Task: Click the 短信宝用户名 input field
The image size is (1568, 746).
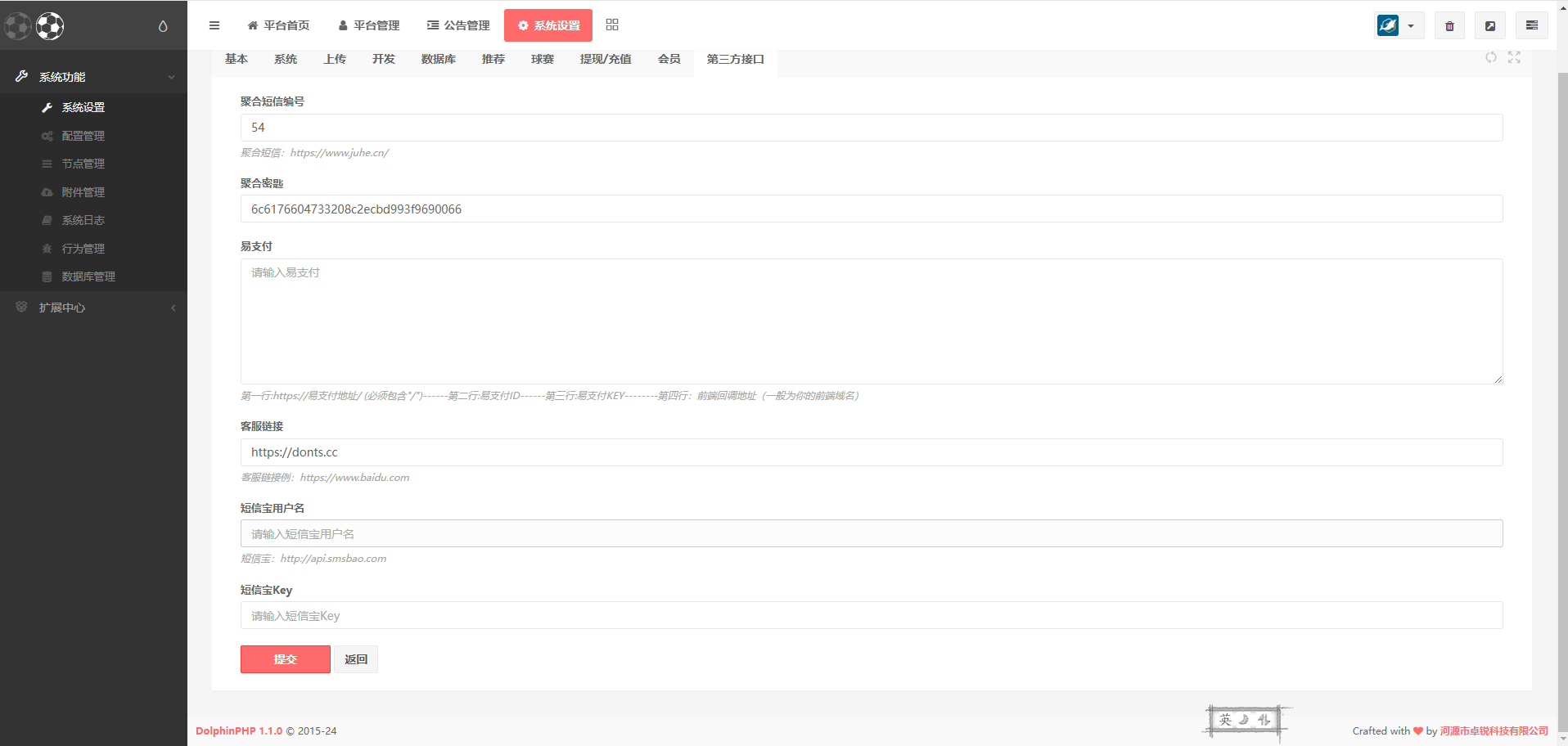Action: (871, 534)
